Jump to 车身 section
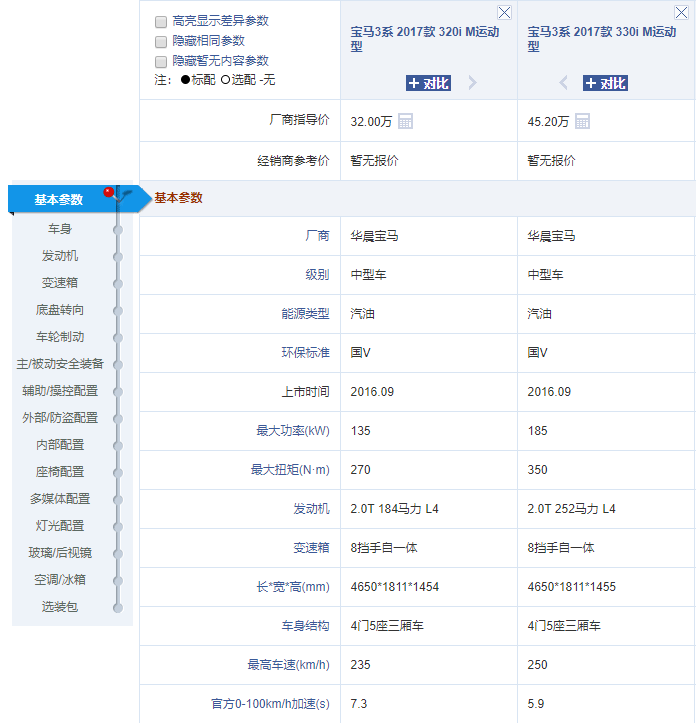Viewport: 696px width, 723px height. (x=59, y=229)
